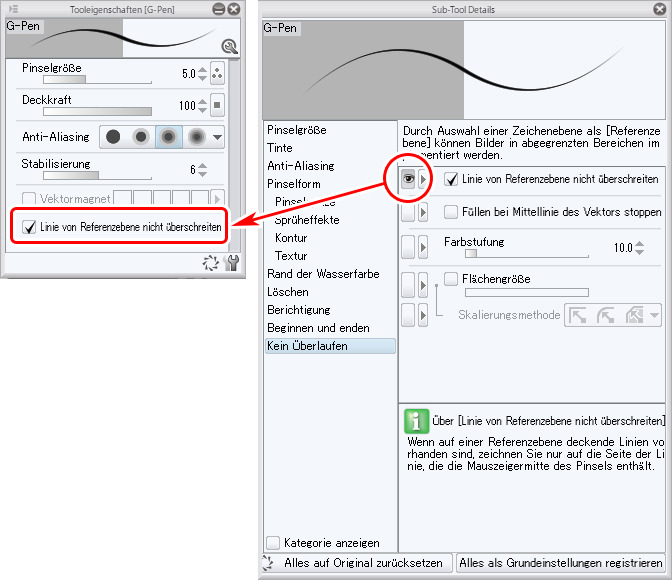Image resolution: width=672 pixels, height=580 pixels.
Task: Toggle Linie von Referenzebene checkbox in Tooleigenschaften
Action: (29, 227)
